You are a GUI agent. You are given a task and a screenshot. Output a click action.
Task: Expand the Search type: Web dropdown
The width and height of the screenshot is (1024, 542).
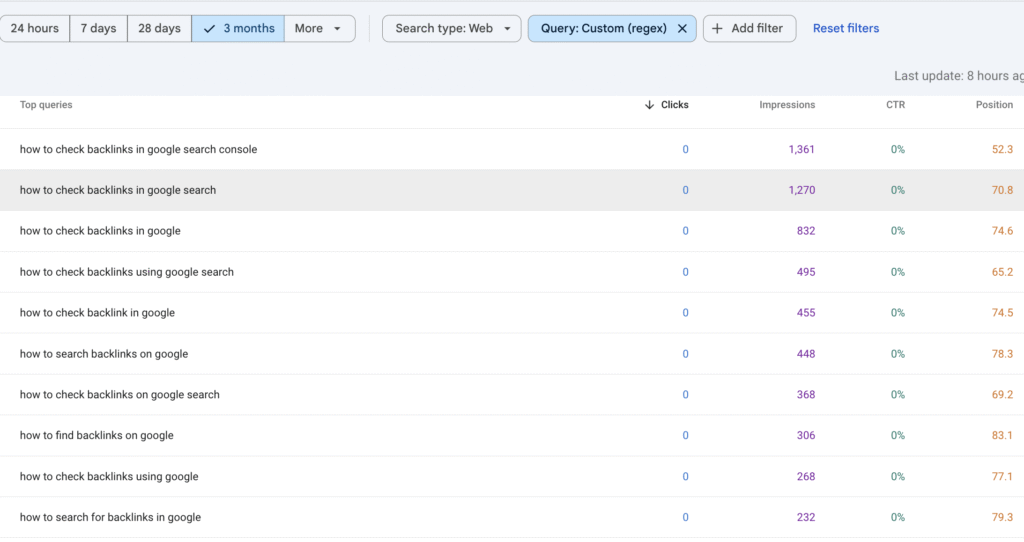(x=452, y=29)
